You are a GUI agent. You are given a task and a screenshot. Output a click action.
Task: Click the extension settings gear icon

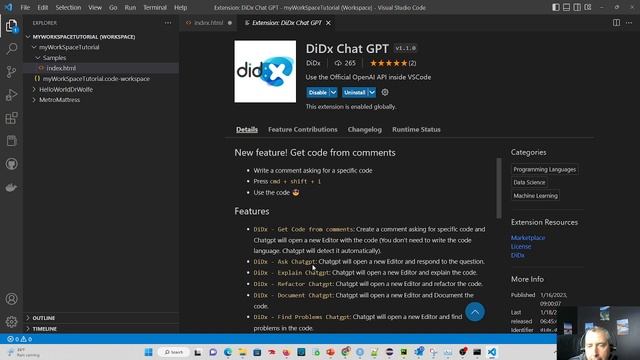(385, 92)
